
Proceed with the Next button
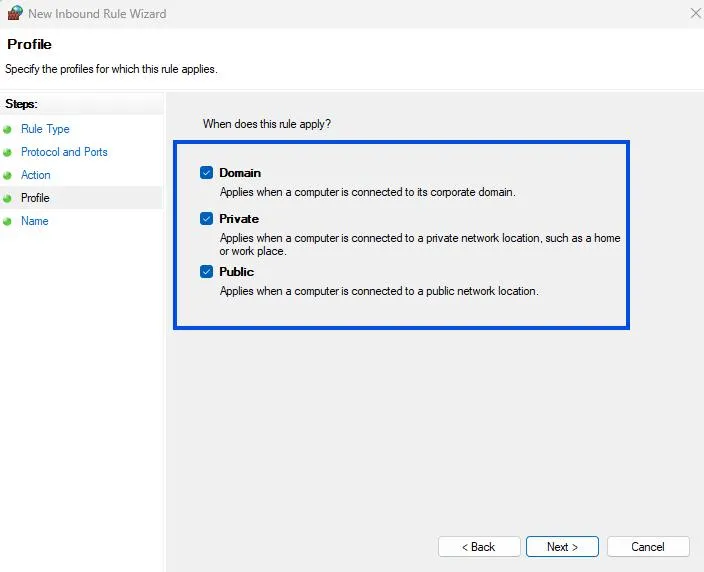pyautogui.click(x=562, y=547)
